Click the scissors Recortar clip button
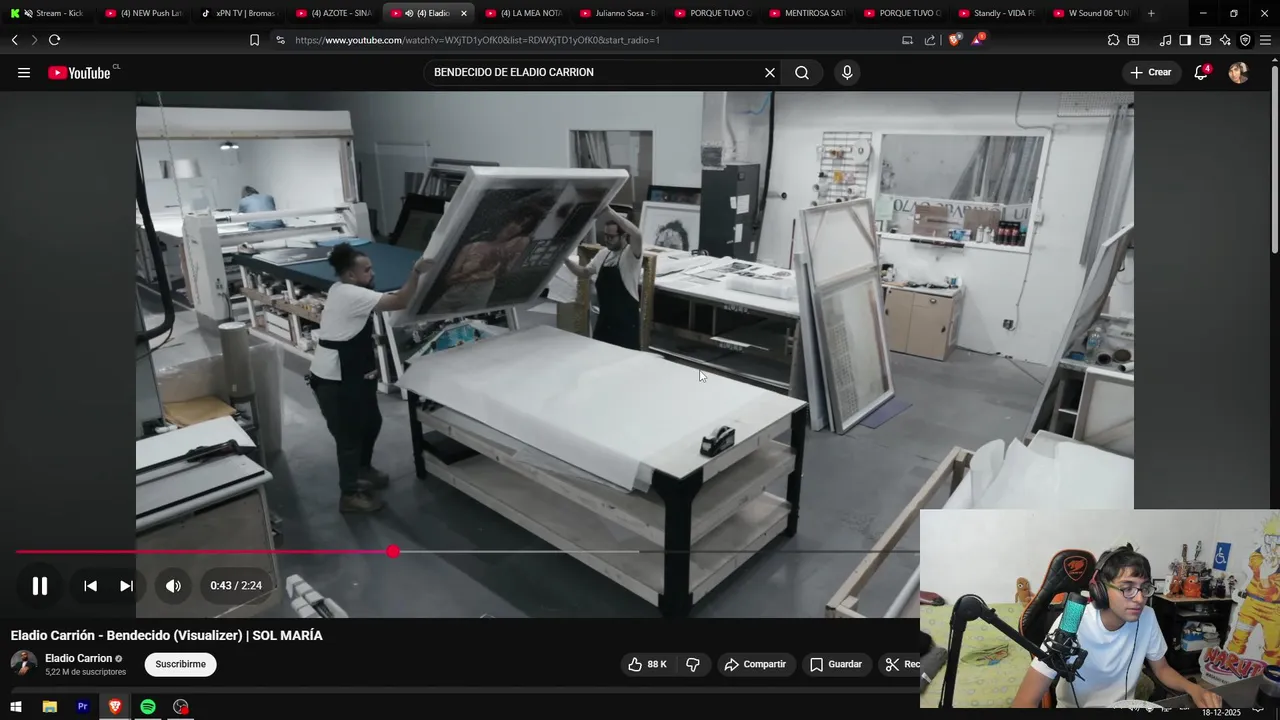Image resolution: width=1280 pixels, height=720 pixels. (x=901, y=664)
